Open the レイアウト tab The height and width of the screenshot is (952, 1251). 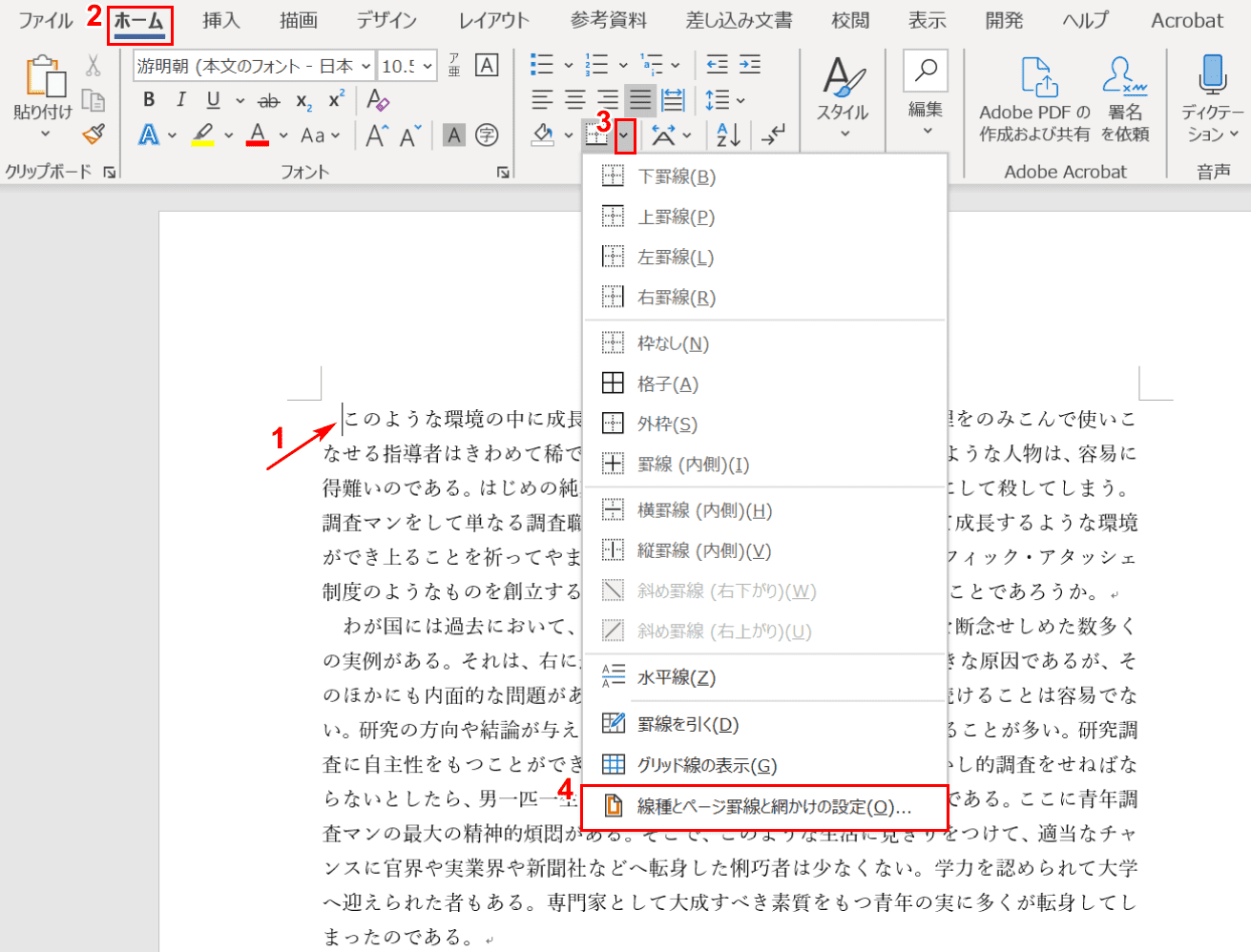(493, 20)
